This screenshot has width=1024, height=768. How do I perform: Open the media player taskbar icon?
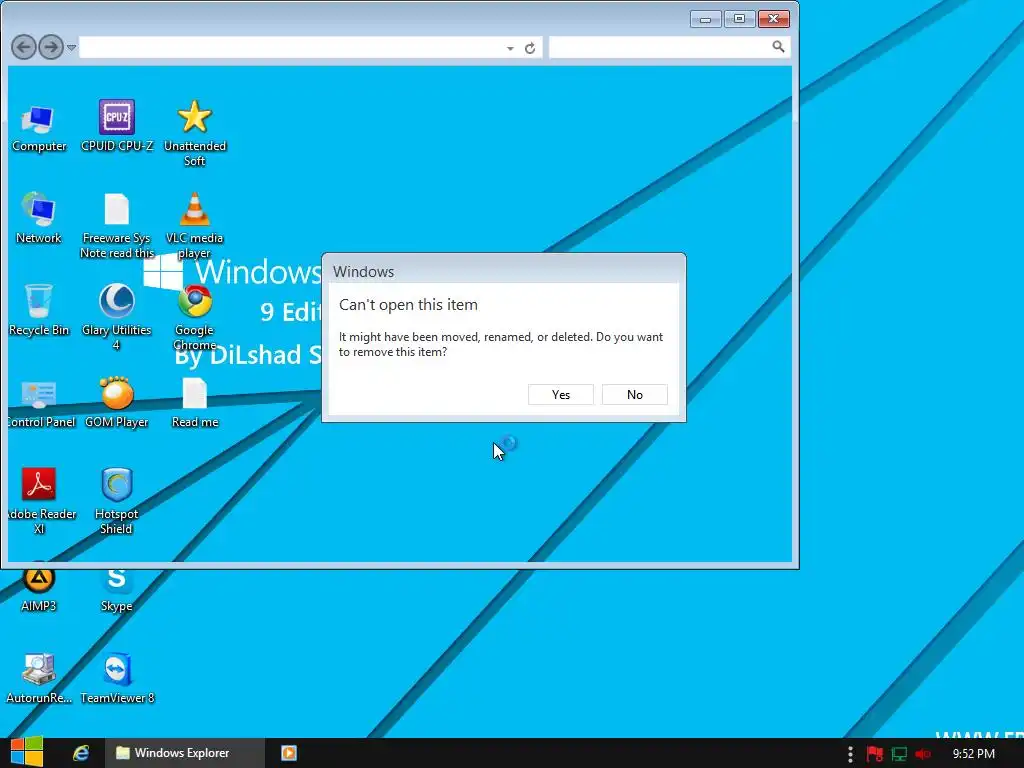[x=289, y=753]
